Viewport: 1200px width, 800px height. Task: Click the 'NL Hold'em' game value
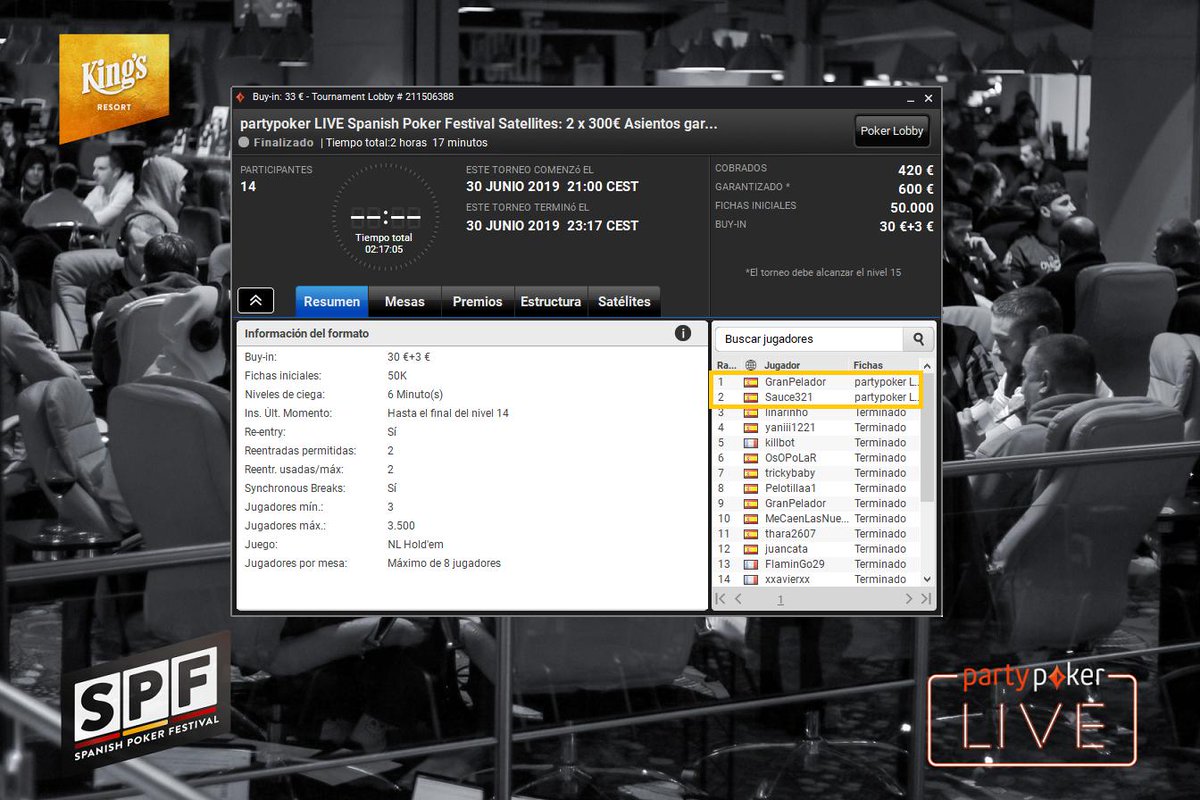coord(415,545)
